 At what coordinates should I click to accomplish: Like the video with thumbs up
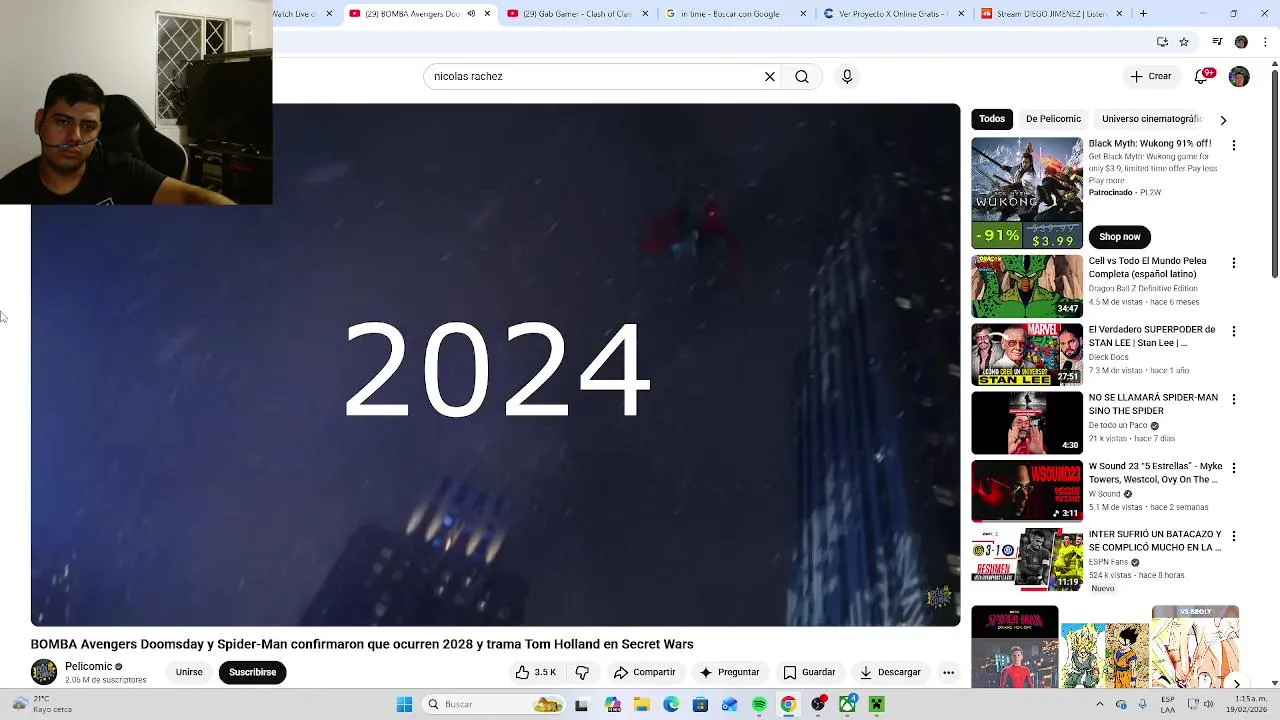tap(535, 672)
